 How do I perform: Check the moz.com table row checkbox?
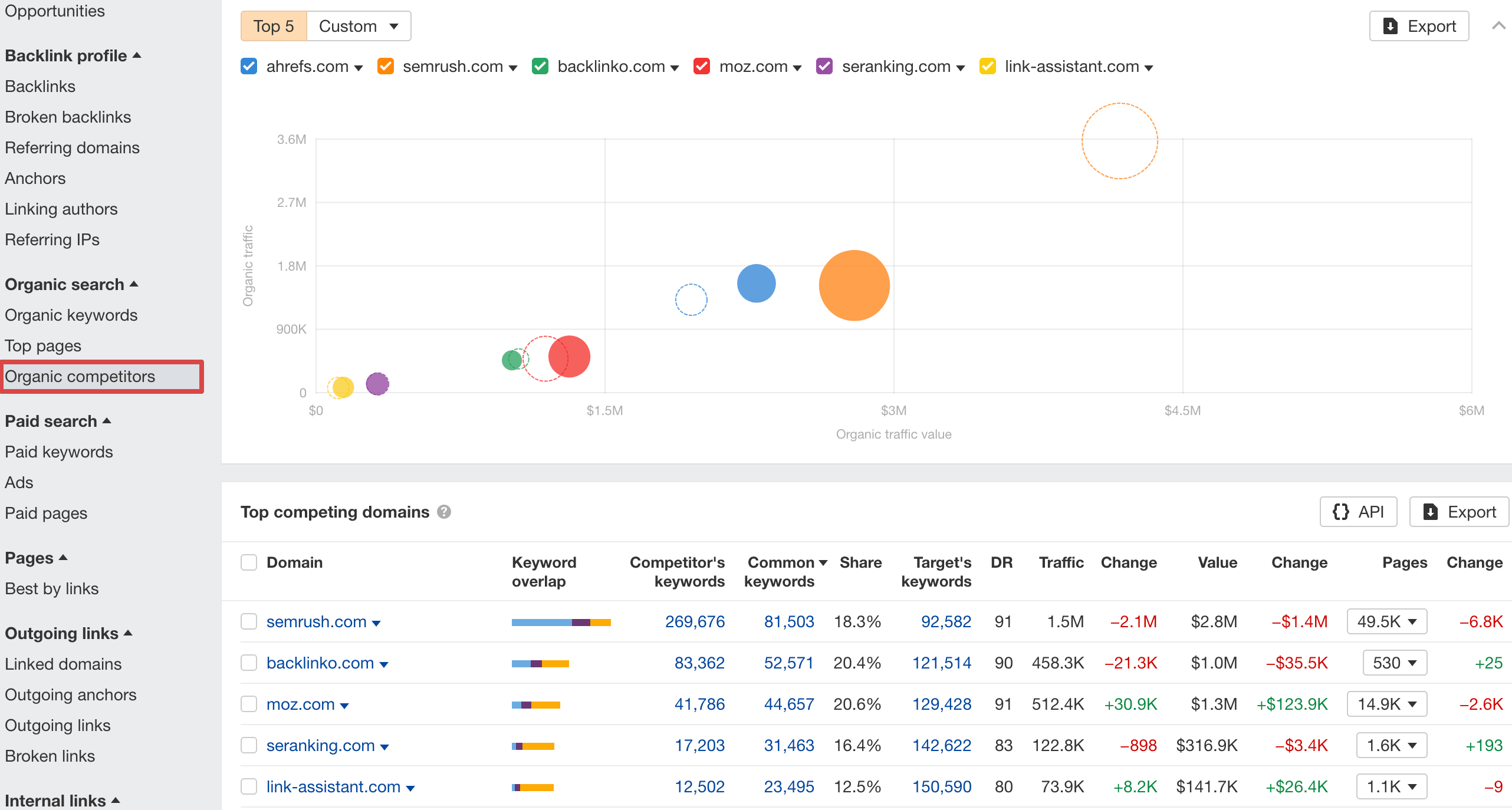pyautogui.click(x=249, y=704)
